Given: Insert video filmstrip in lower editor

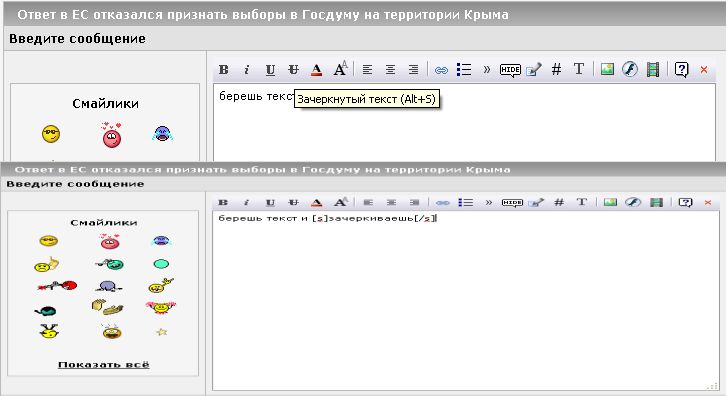Looking at the screenshot, I should pos(657,202).
